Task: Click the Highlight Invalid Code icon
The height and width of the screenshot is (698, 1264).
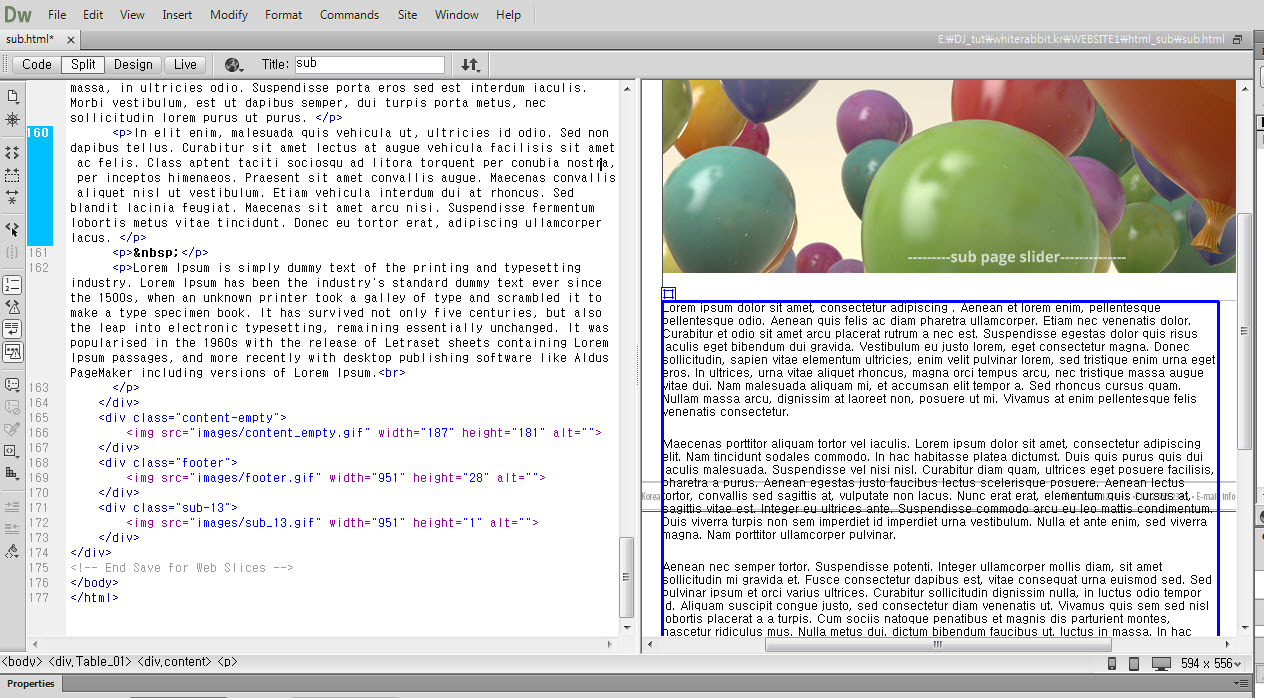Action: coord(12,306)
